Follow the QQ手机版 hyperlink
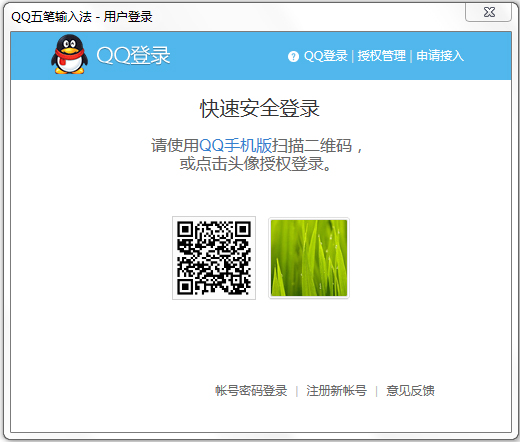The height and width of the screenshot is (442, 520). (x=235, y=145)
